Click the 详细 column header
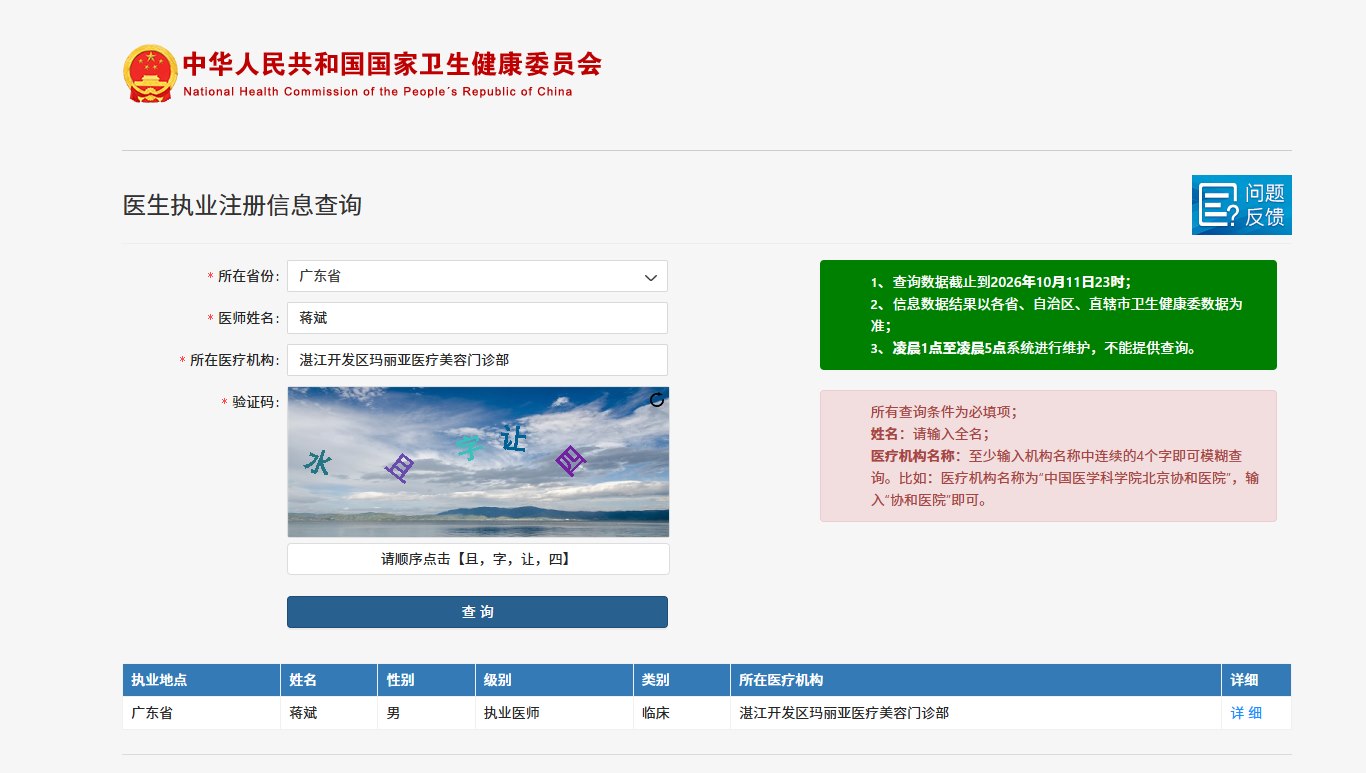 tap(1256, 680)
